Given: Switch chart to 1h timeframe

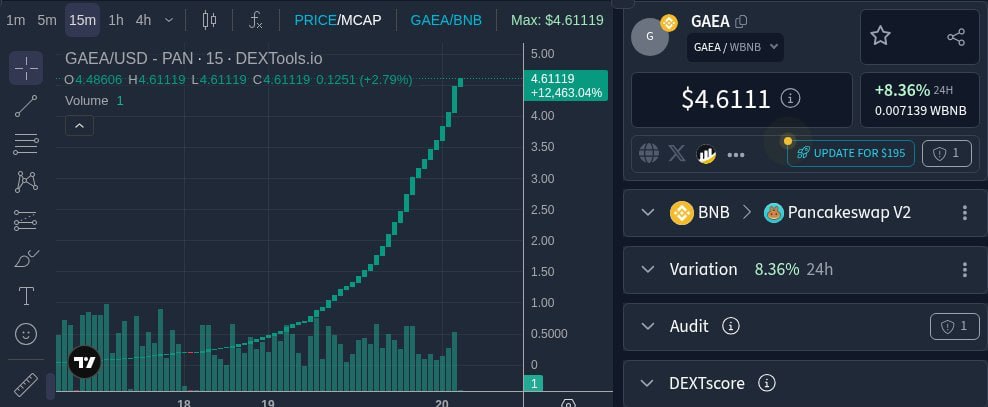Looking at the screenshot, I should click(116, 20).
